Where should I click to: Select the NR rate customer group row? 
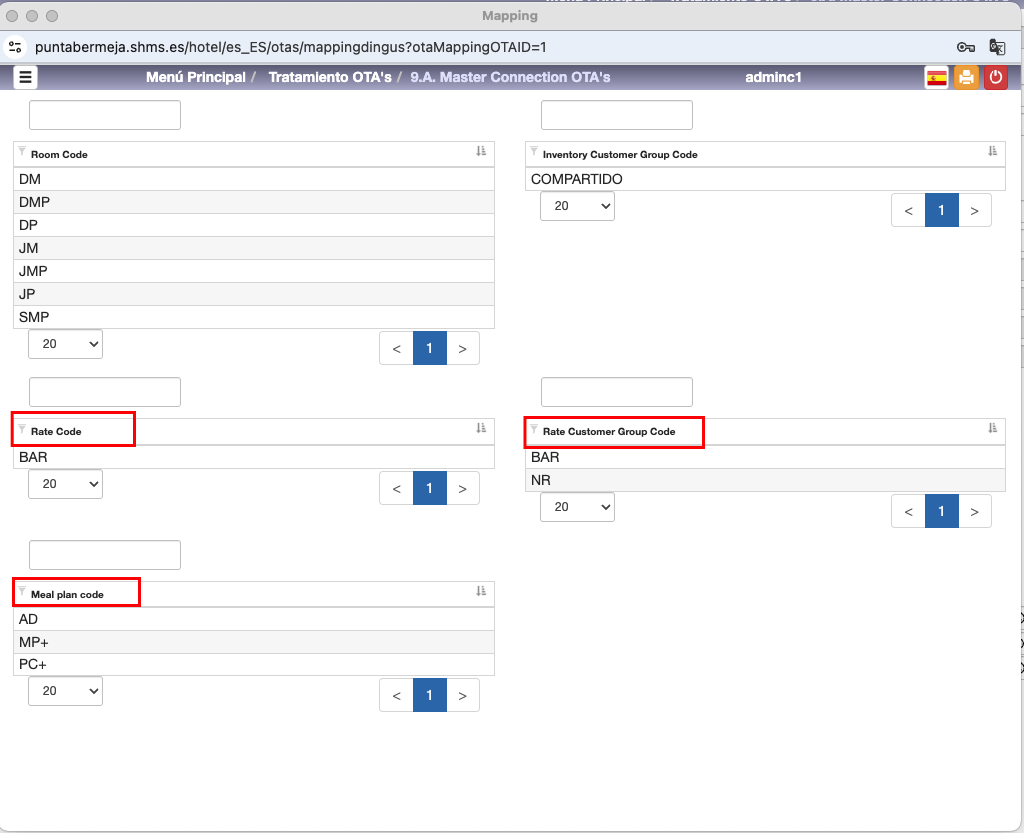[765, 480]
